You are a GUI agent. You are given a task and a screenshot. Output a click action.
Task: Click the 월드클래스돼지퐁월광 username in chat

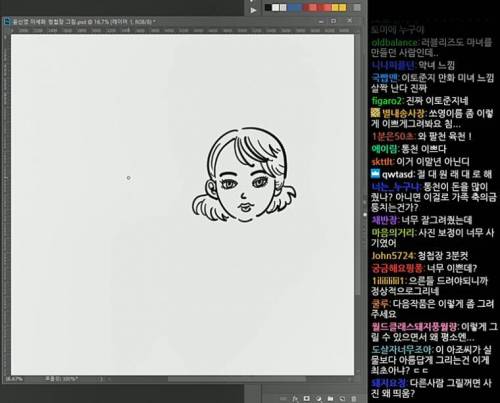(415, 327)
